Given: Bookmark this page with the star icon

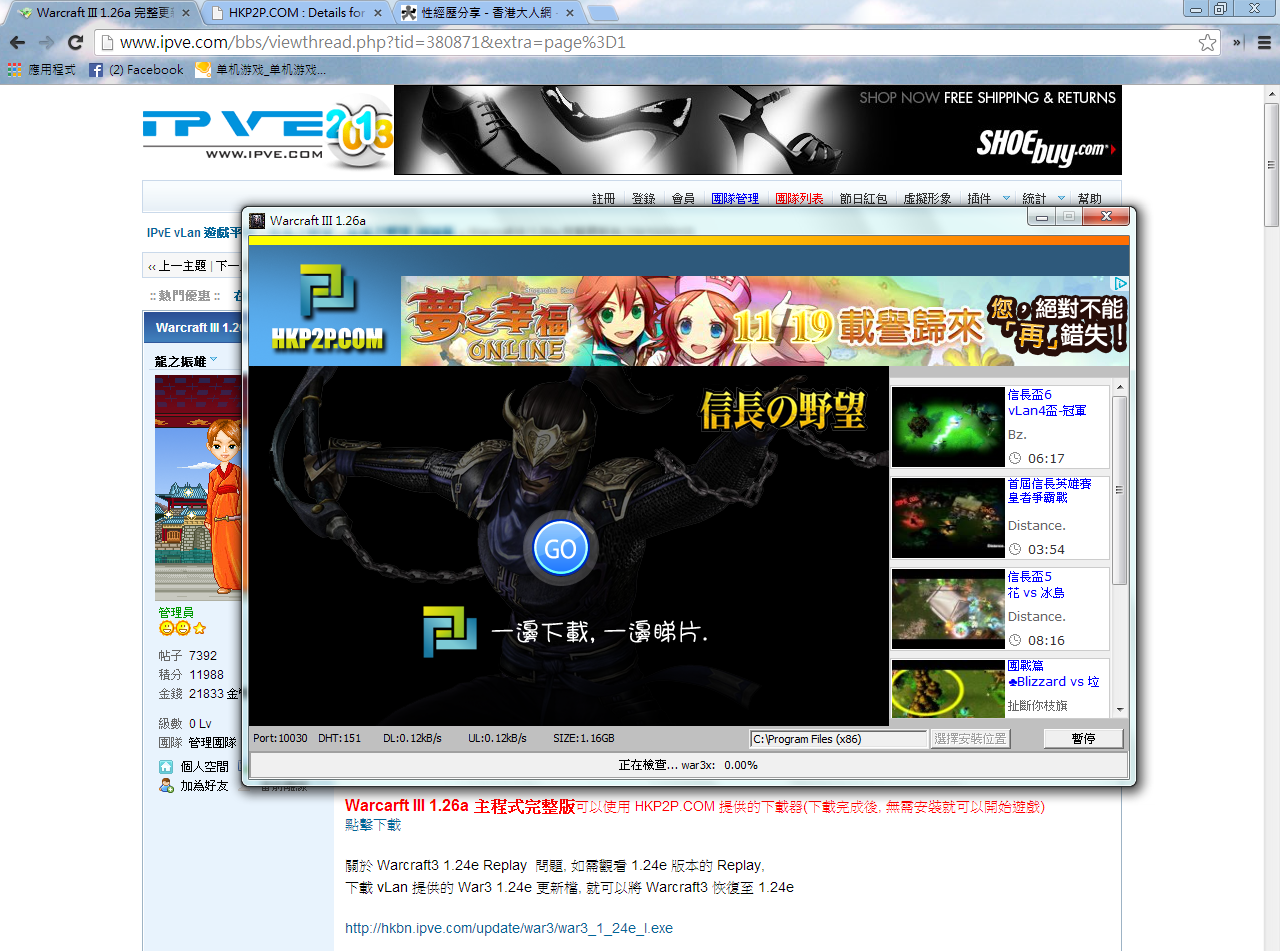Looking at the screenshot, I should (1208, 43).
